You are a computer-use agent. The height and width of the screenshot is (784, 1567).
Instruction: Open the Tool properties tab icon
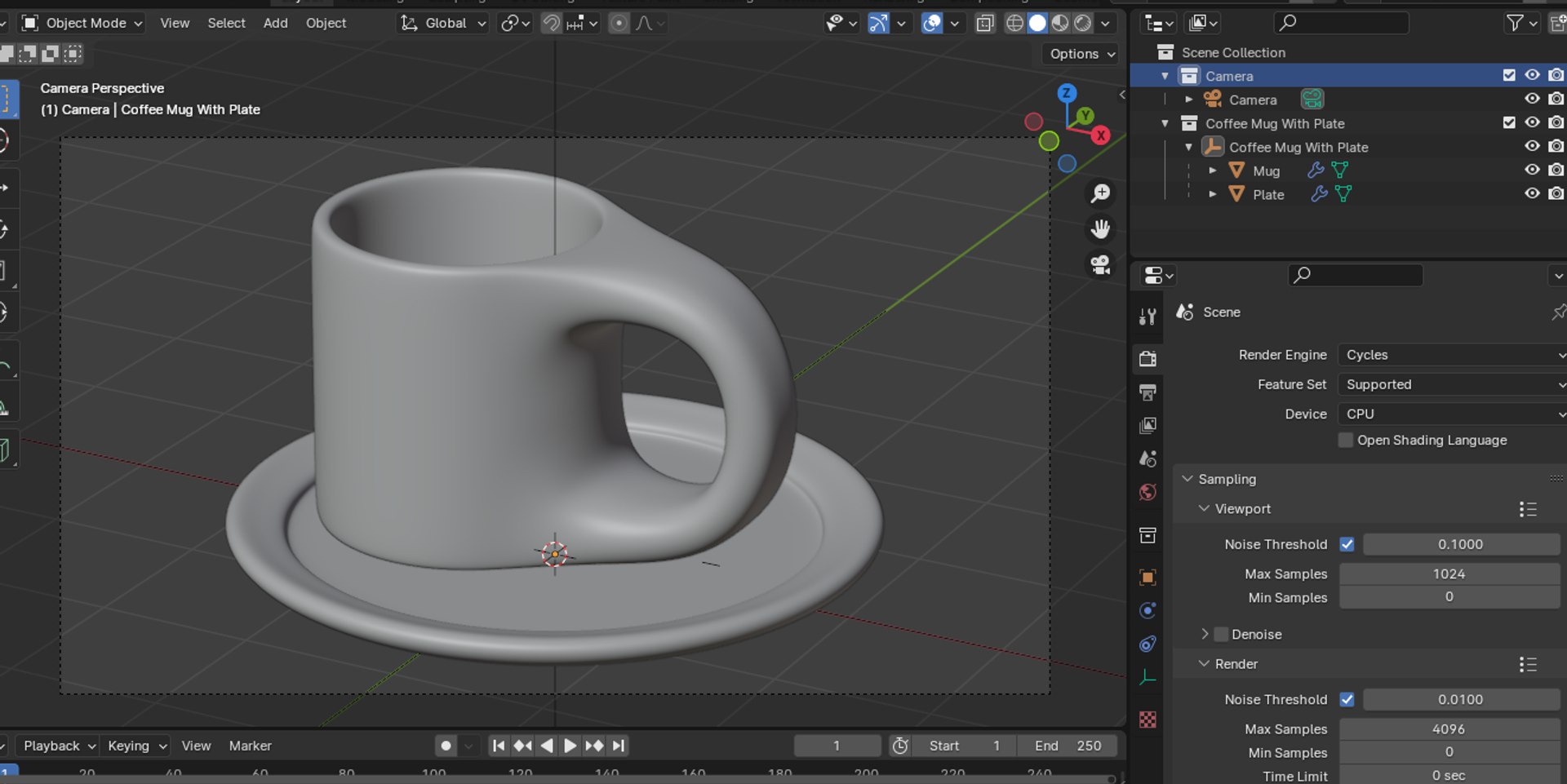[1148, 317]
